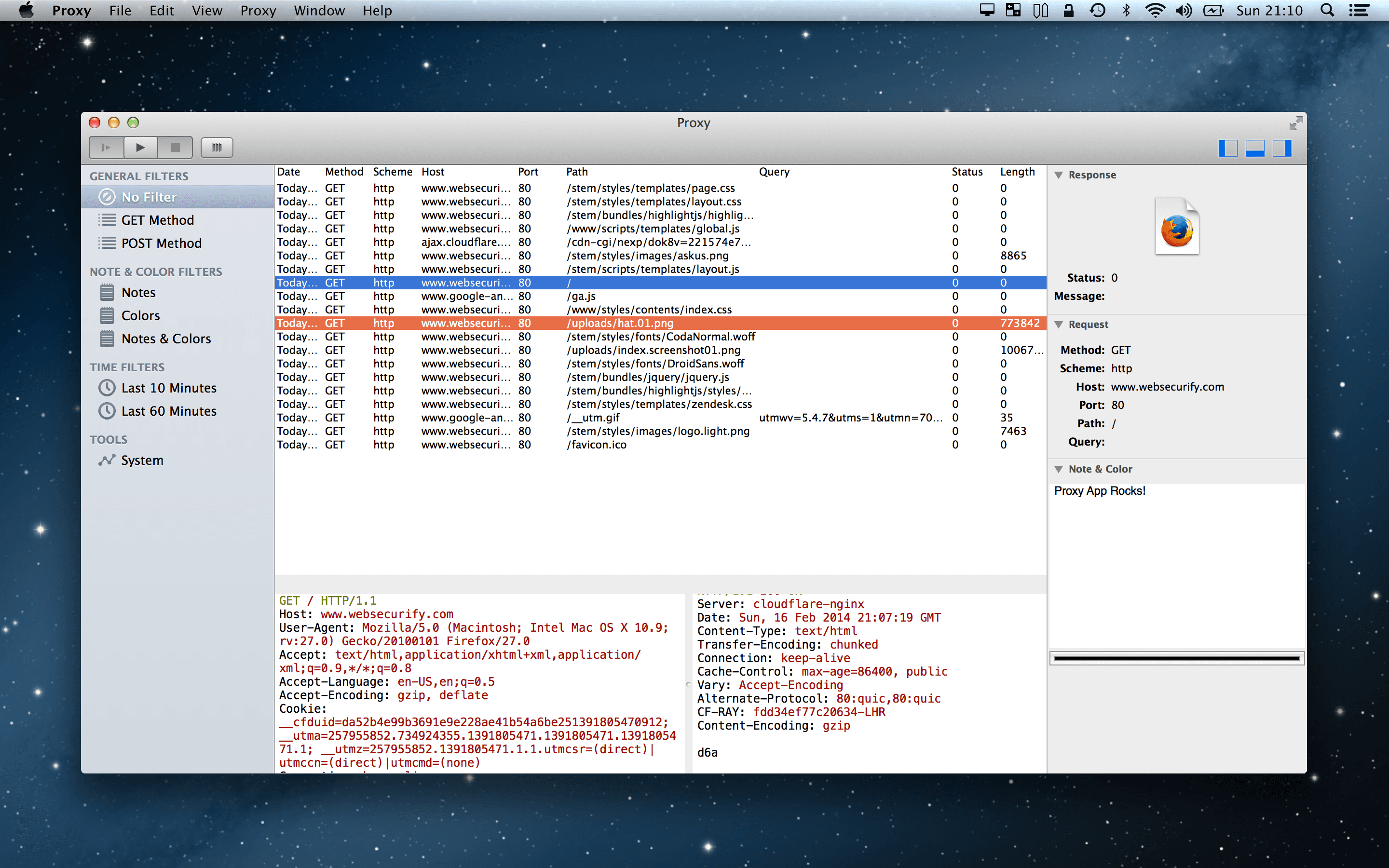Filter by Last 10 Minutes
The image size is (1389, 868).
(178, 388)
